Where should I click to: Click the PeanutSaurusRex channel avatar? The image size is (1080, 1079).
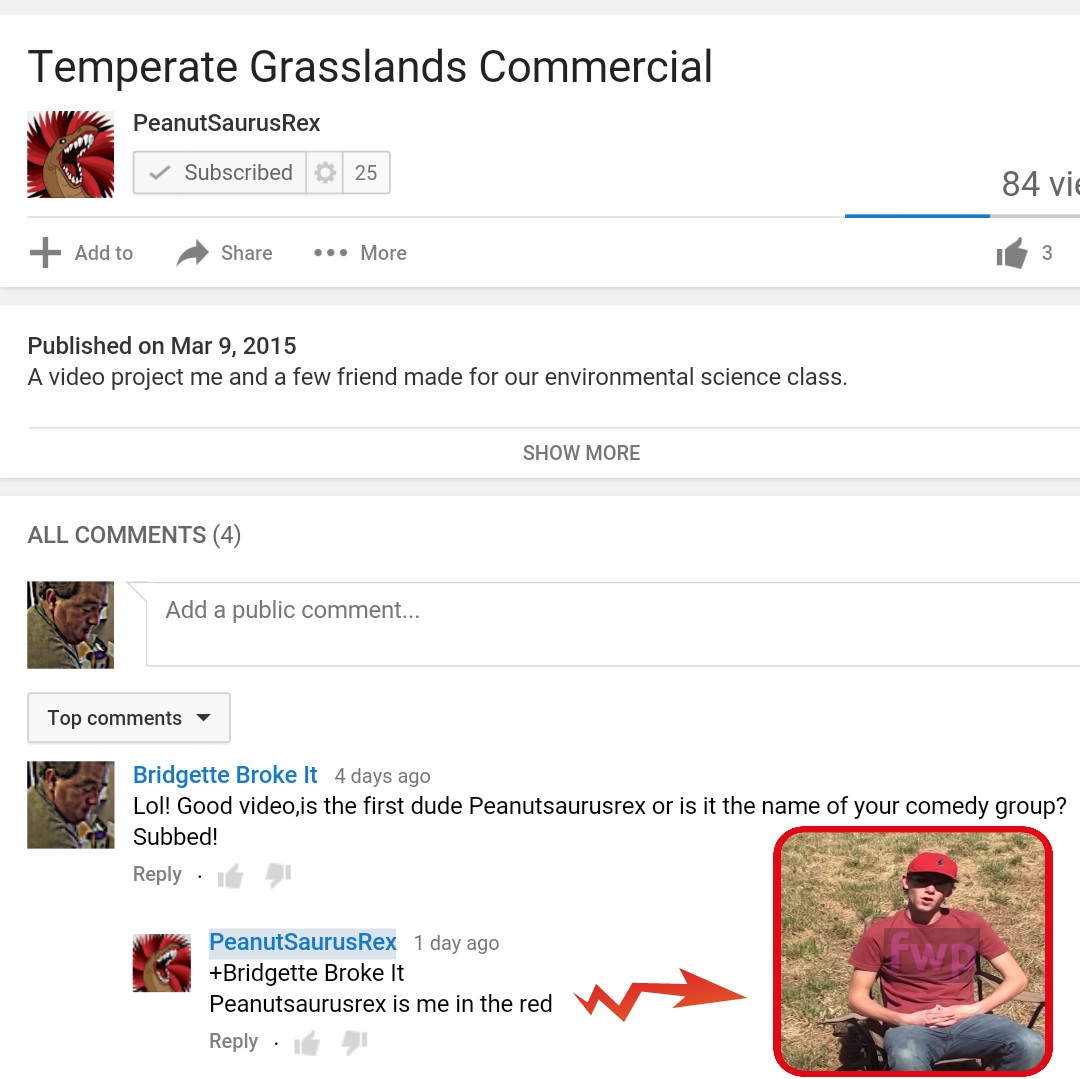(70, 154)
